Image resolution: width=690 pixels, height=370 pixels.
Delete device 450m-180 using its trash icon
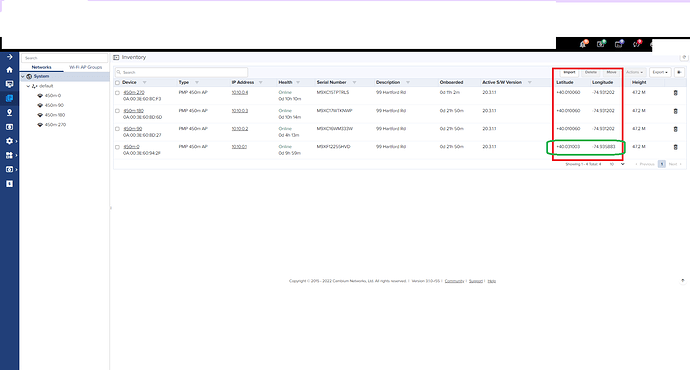pos(675,111)
